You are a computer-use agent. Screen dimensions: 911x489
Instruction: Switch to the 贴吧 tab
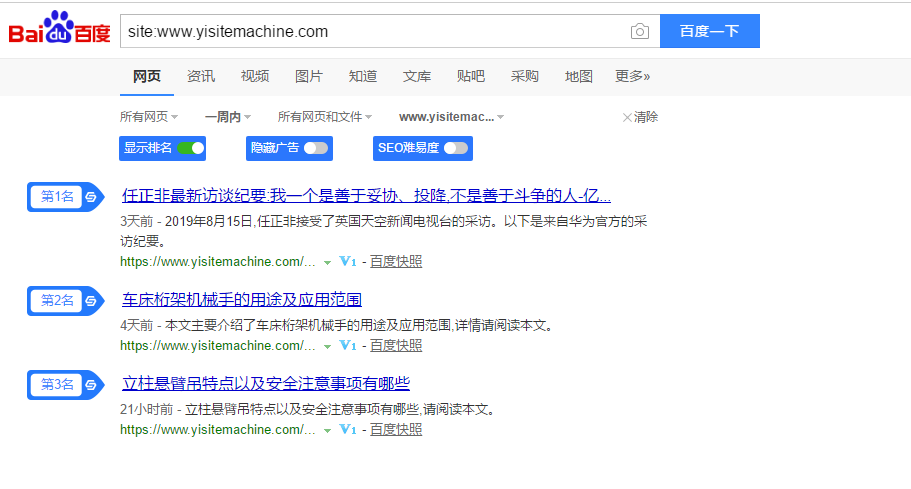[471, 76]
